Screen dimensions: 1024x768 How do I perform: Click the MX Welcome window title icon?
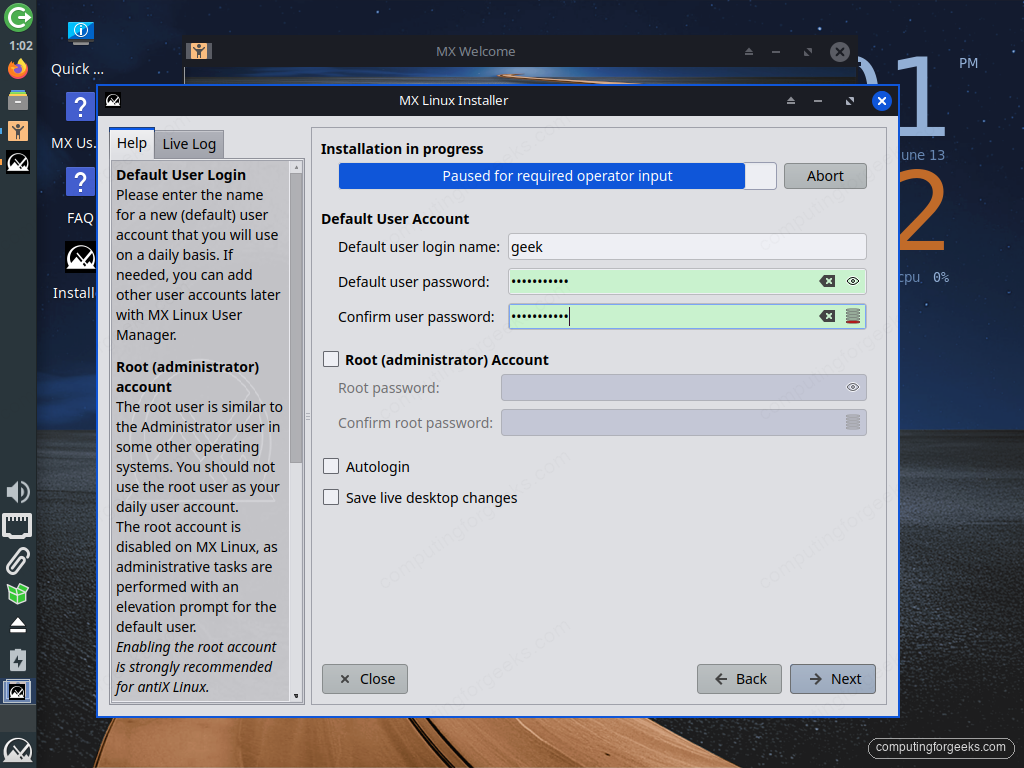pyautogui.click(x=199, y=51)
